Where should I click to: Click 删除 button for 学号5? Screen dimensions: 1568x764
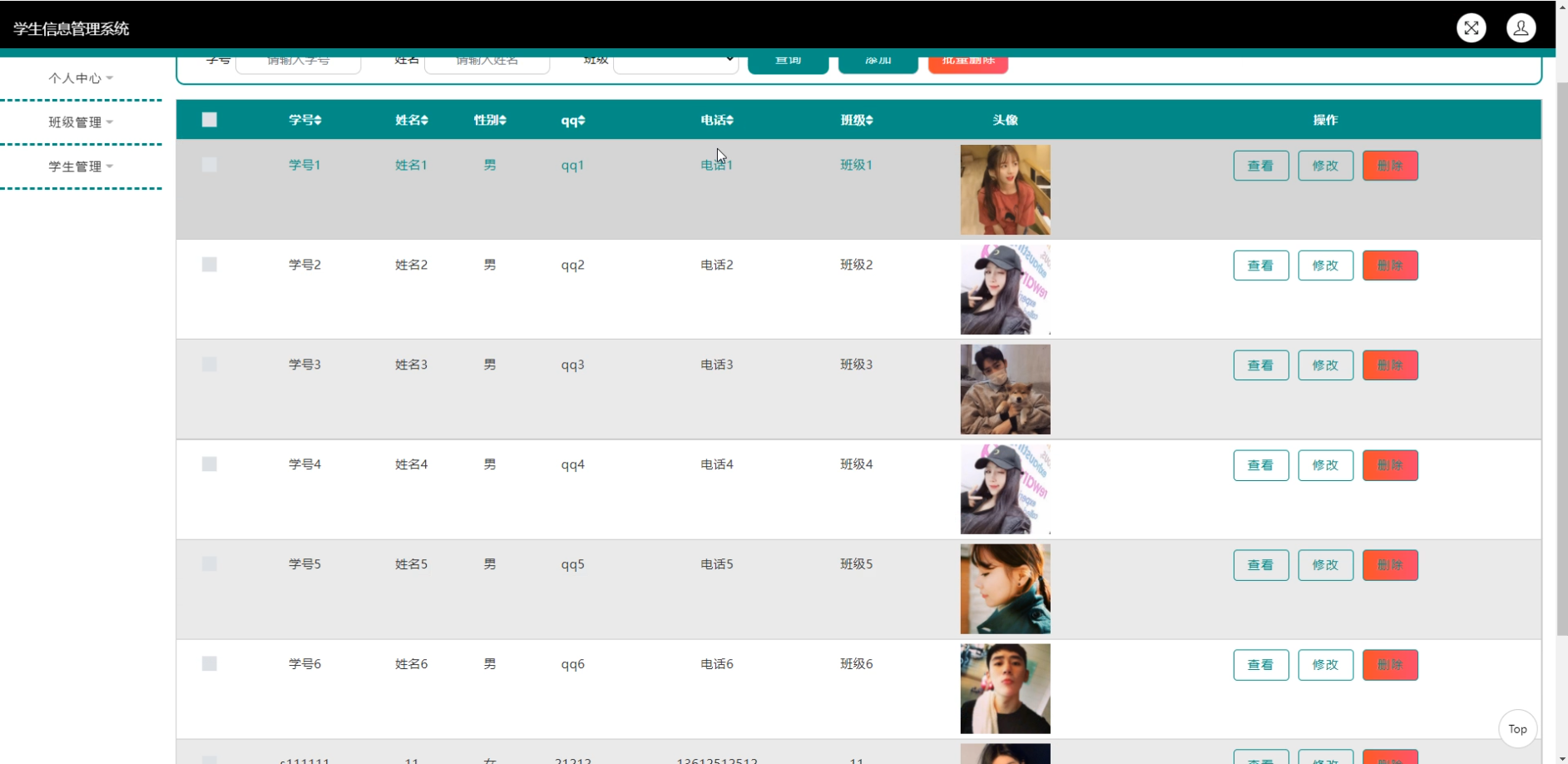(x=1390, y=565)
